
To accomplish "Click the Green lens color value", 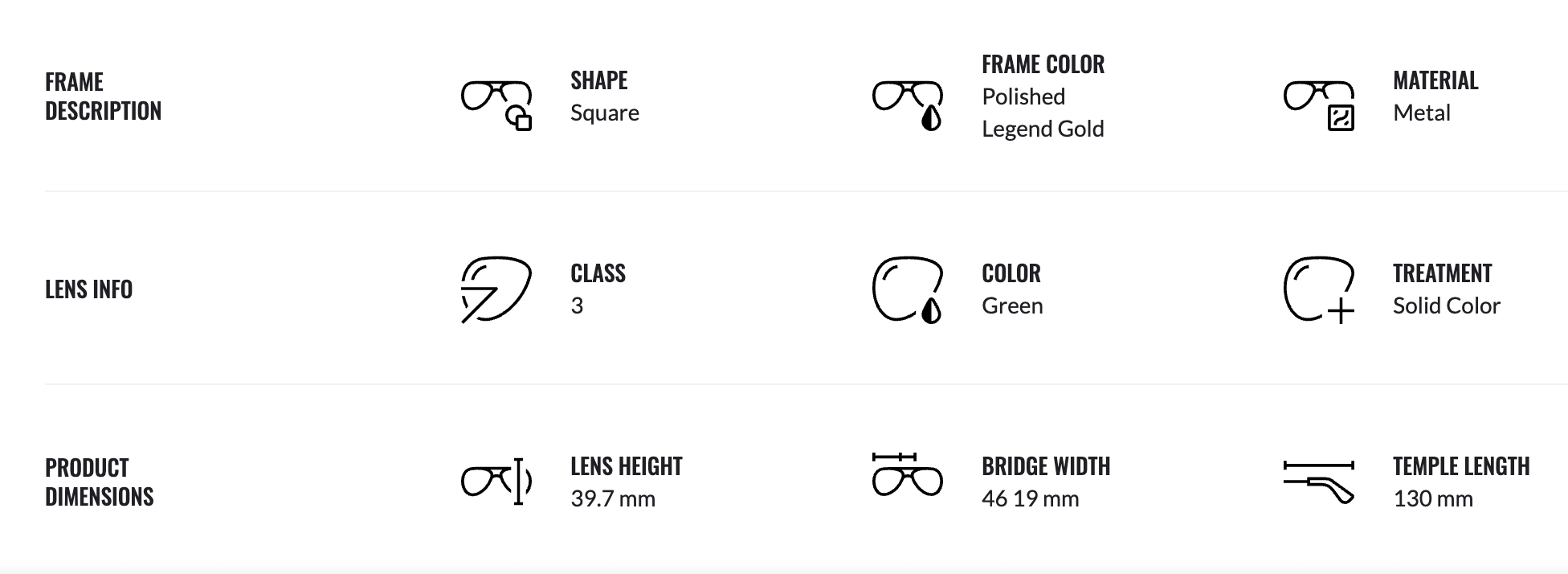I will pyautogui.click(x=1012, y=306).
